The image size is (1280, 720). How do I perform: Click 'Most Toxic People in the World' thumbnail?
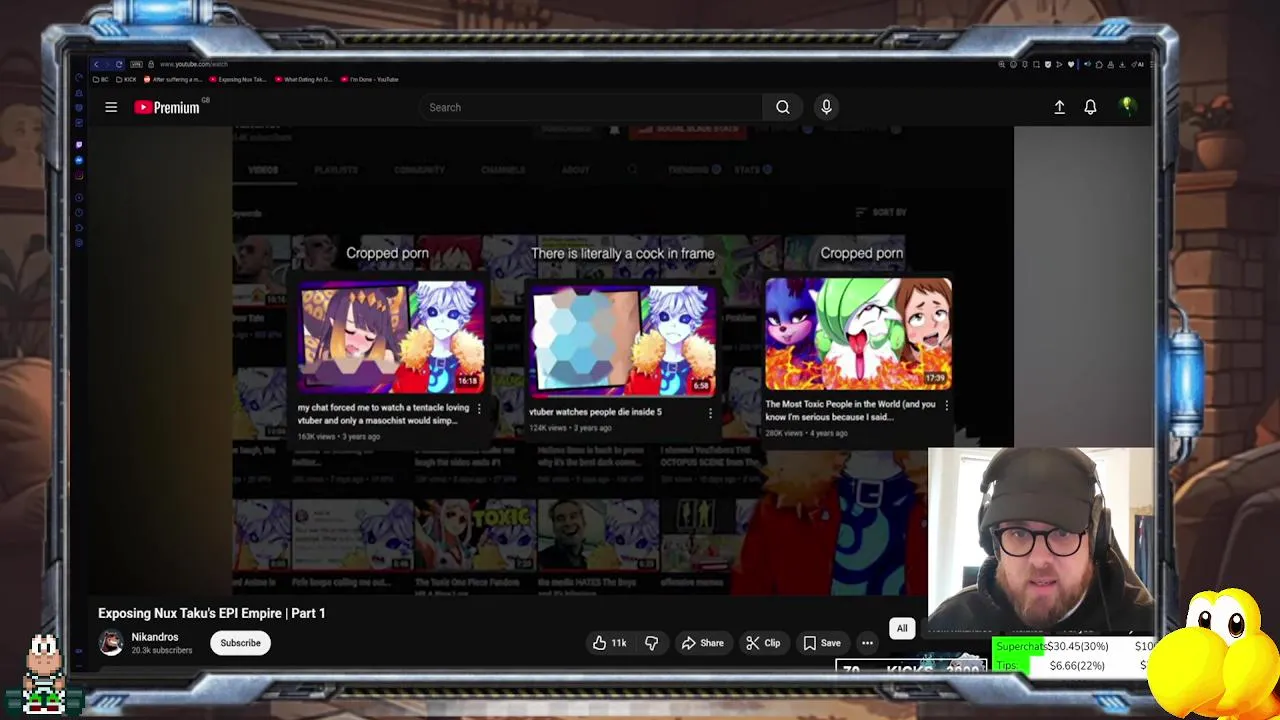click(858, 333)
